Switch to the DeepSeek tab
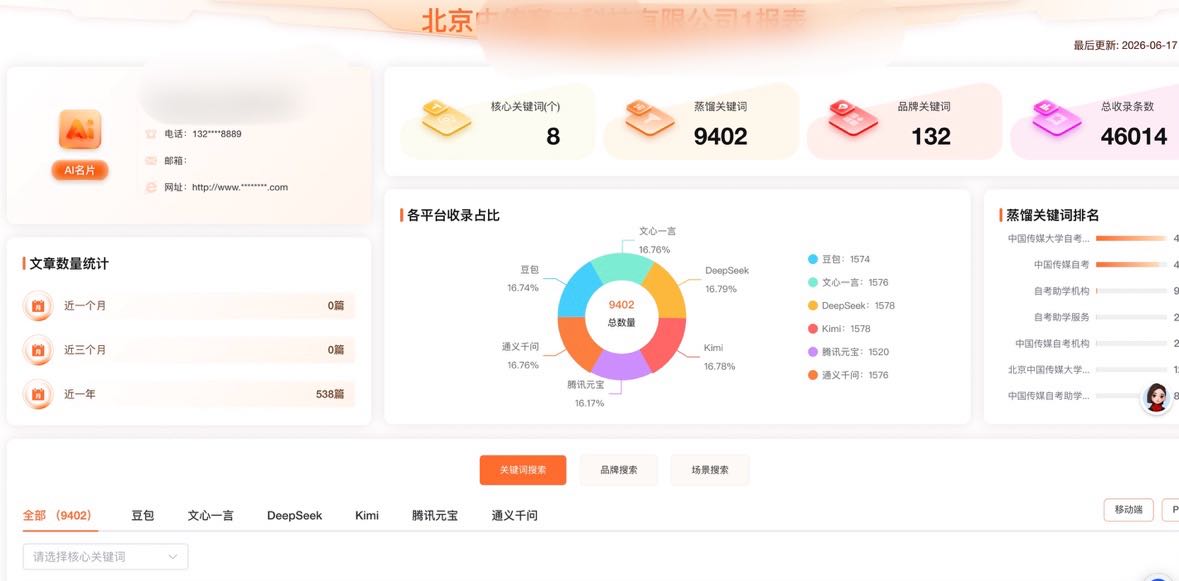 (295, 516)
